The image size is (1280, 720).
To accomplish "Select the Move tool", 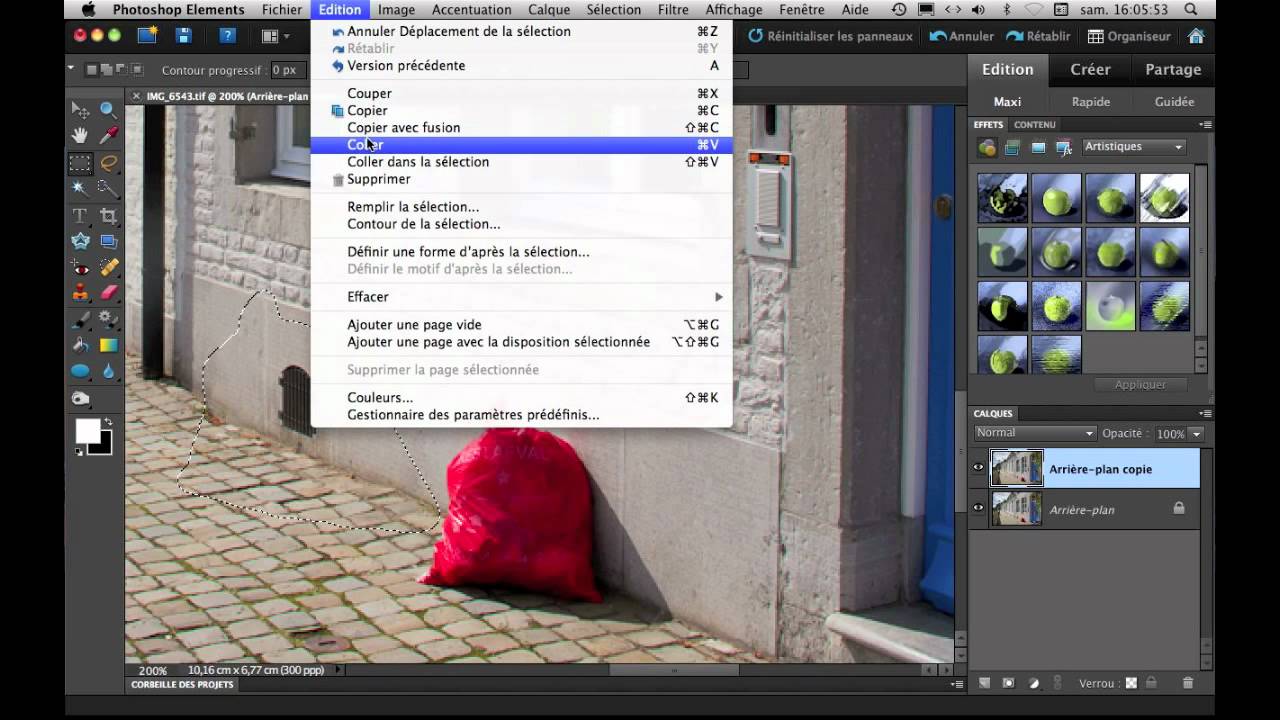I will click(80, 110).
